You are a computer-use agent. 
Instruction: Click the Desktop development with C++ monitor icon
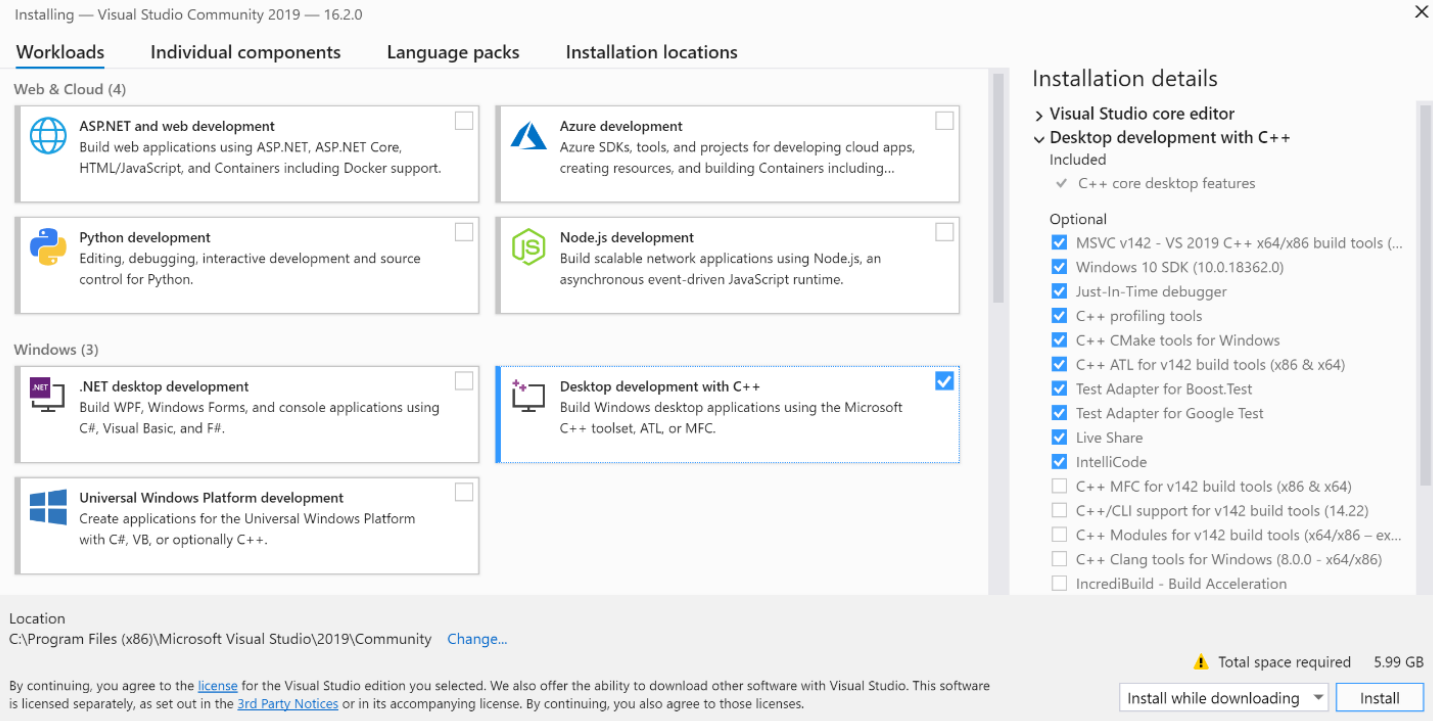[x=528, y=396]
